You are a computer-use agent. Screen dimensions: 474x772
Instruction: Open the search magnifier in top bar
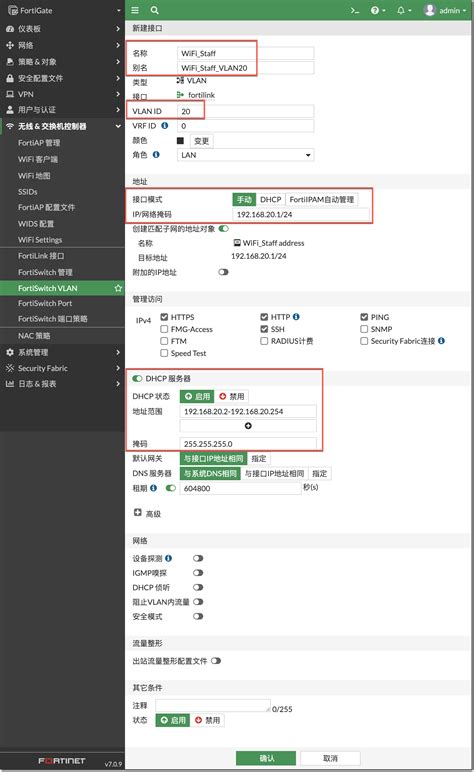155,10
